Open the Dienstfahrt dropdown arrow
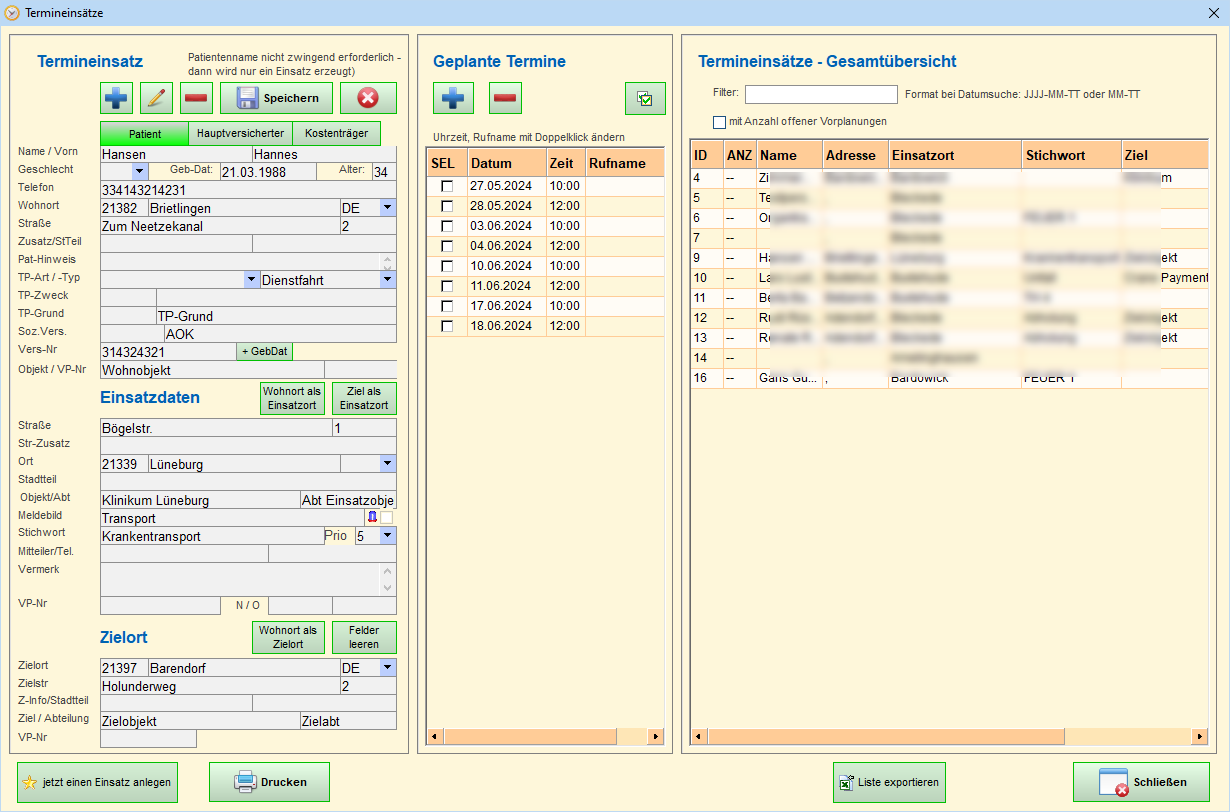This screenshot has height=812, width=1230. pos(387,280)
